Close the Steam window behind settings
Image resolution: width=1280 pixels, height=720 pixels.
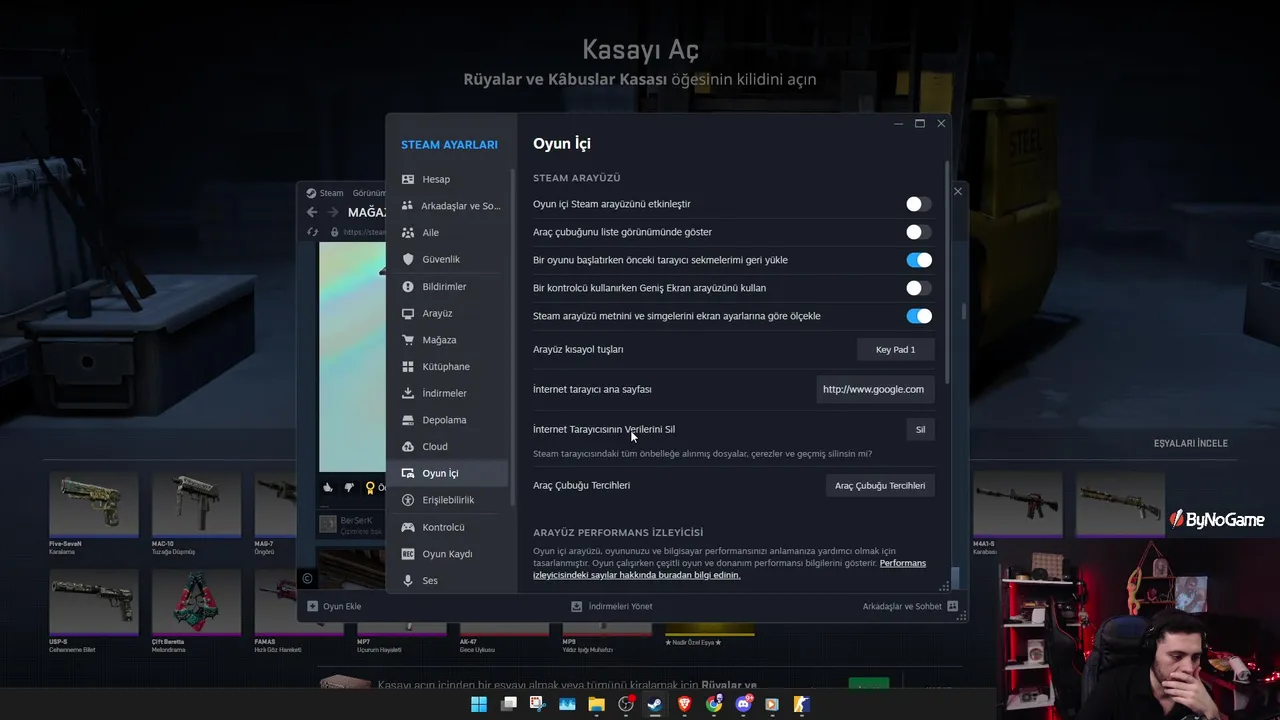coord(958,191)
